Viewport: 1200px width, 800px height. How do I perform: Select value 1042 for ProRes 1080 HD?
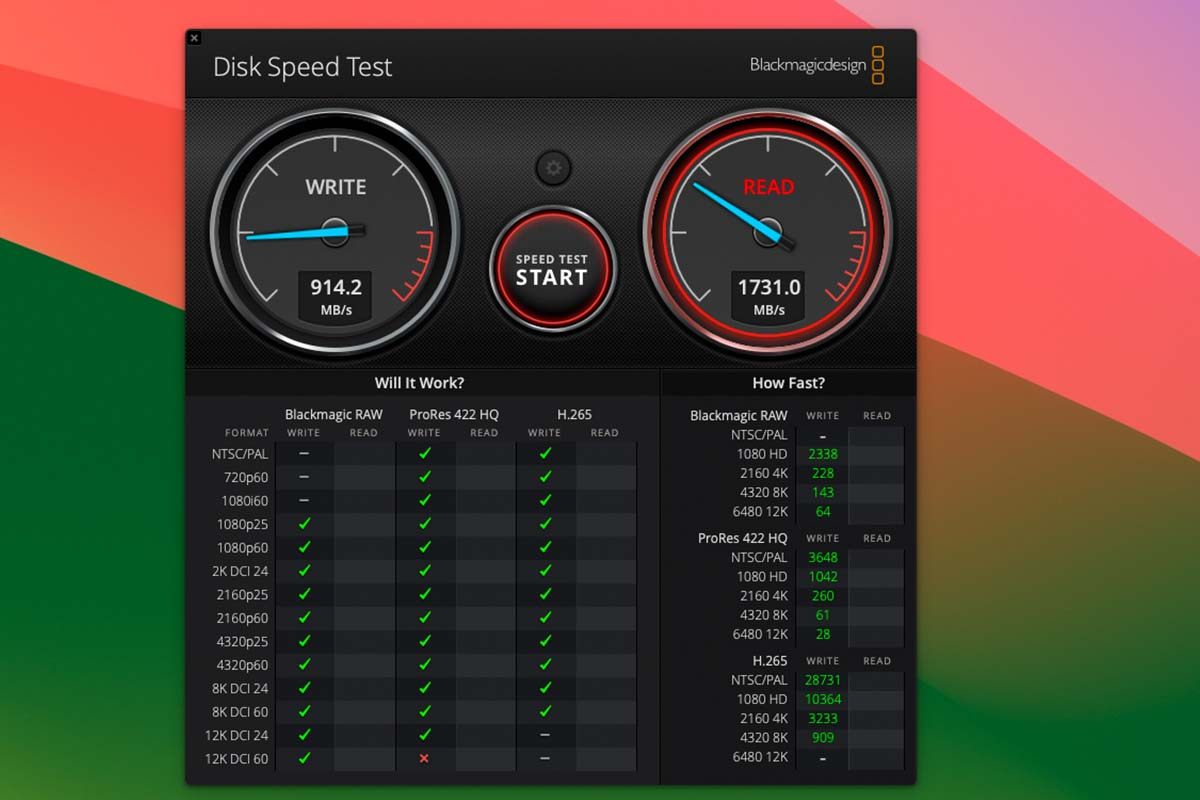point(823,577)
